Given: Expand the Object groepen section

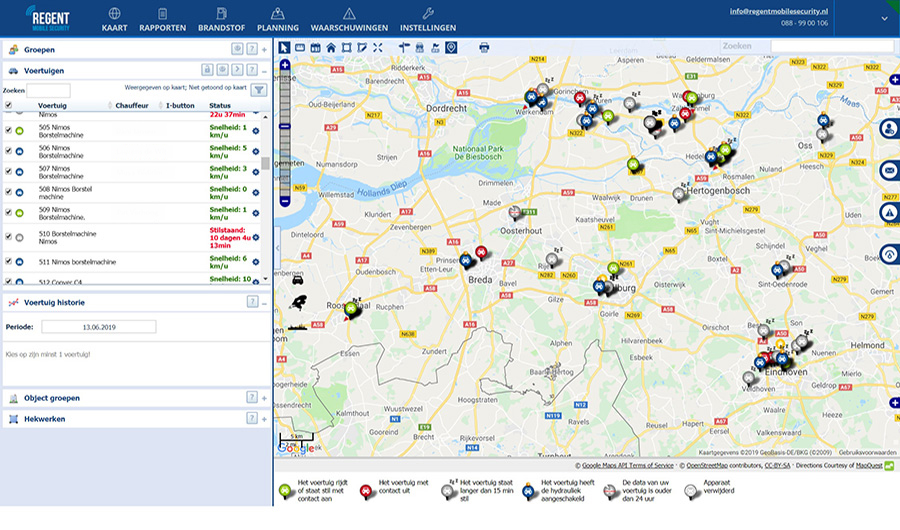Looking at the screenshot, I should tap(264, 398).
